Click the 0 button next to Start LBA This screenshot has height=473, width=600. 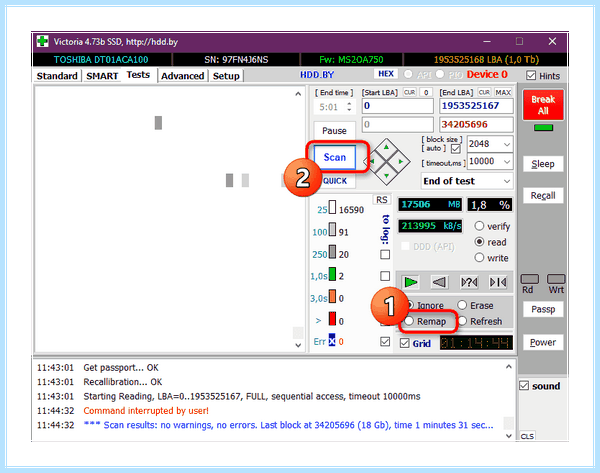tap(426, 92)
